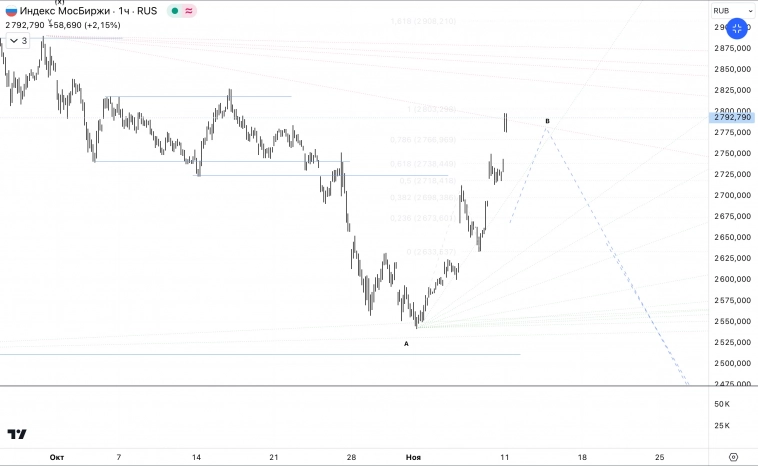Viewport: 758px width, 466px height.
Task: Click the Окт month label on time axis
Action: click(57, 457)
